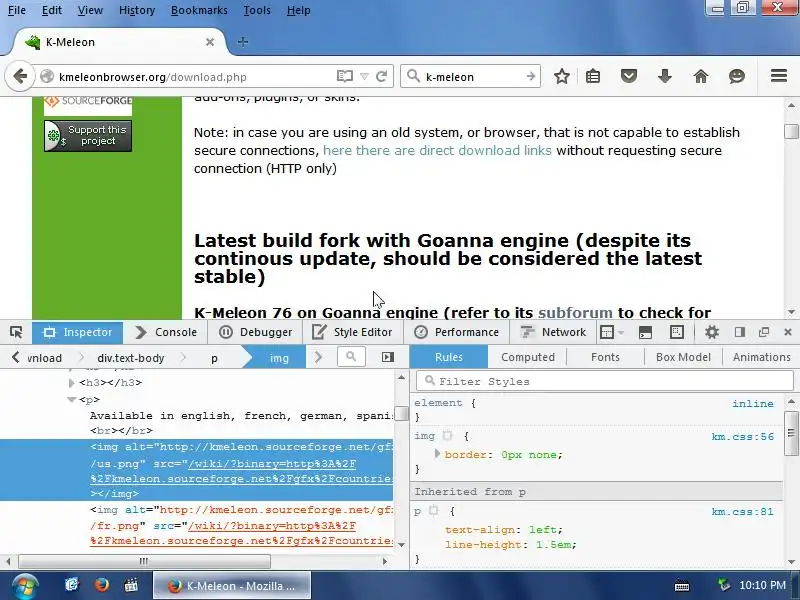
Task: Switch to the Rules side tab
Action: coord(449,357)
